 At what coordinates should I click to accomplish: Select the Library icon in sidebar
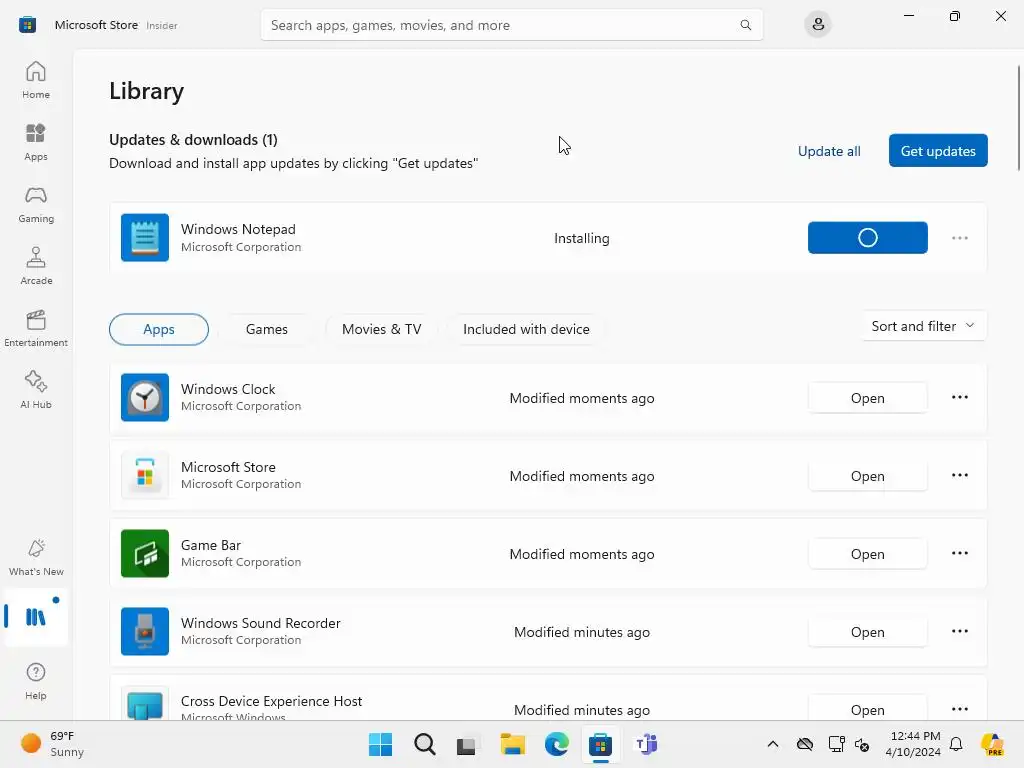(36, 616)
